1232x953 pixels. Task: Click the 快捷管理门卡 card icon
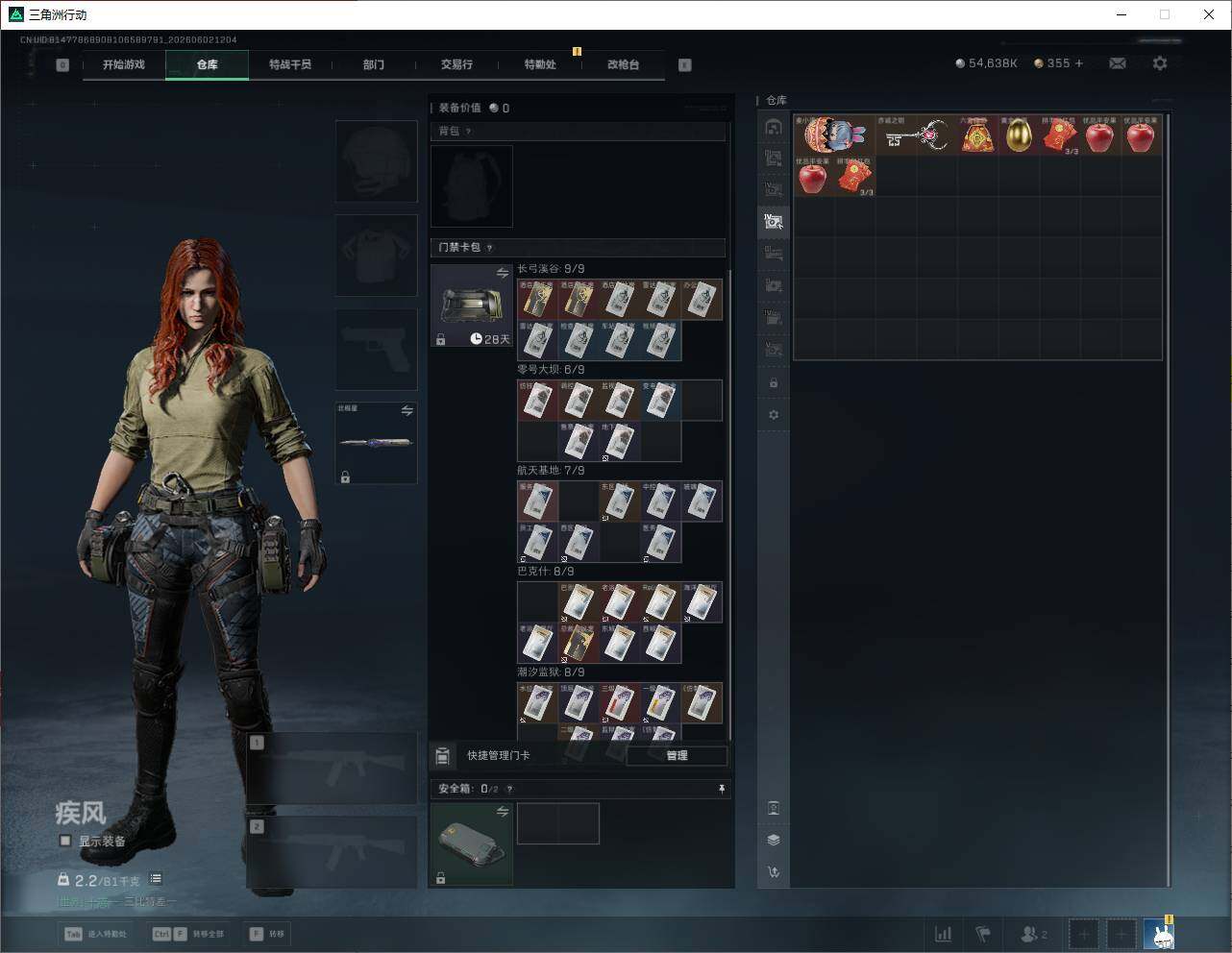pyautogui.click(x=443, y=756)
